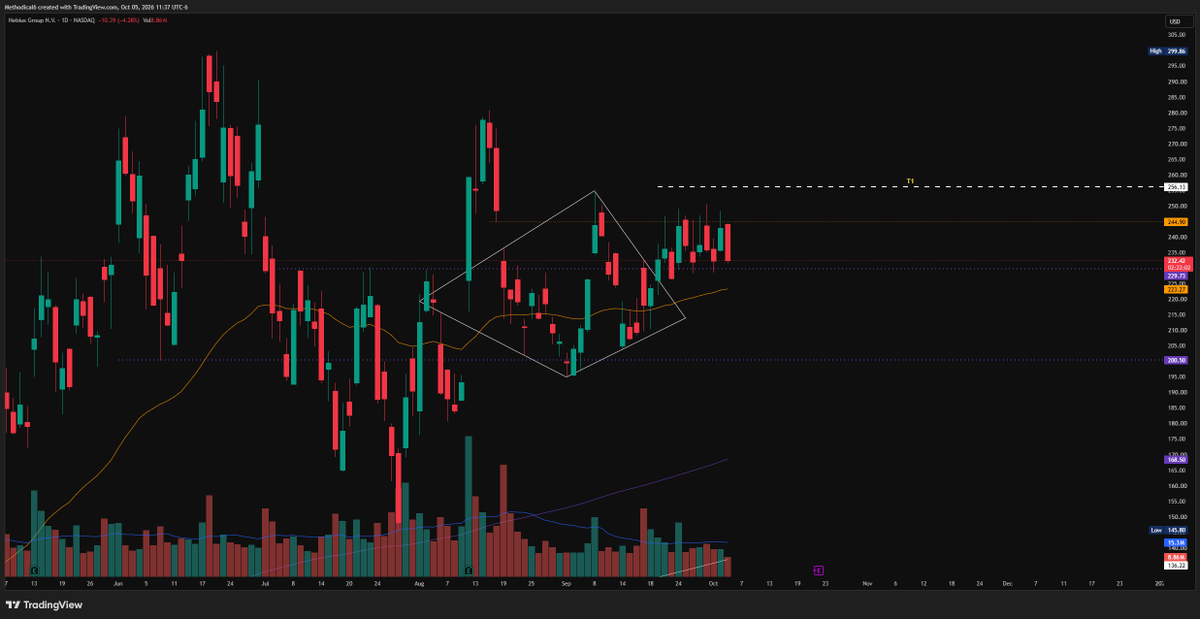Select the white diamond pattern drawing
This screenshot has height=619, width=1200.
click(x=552, y=284)
